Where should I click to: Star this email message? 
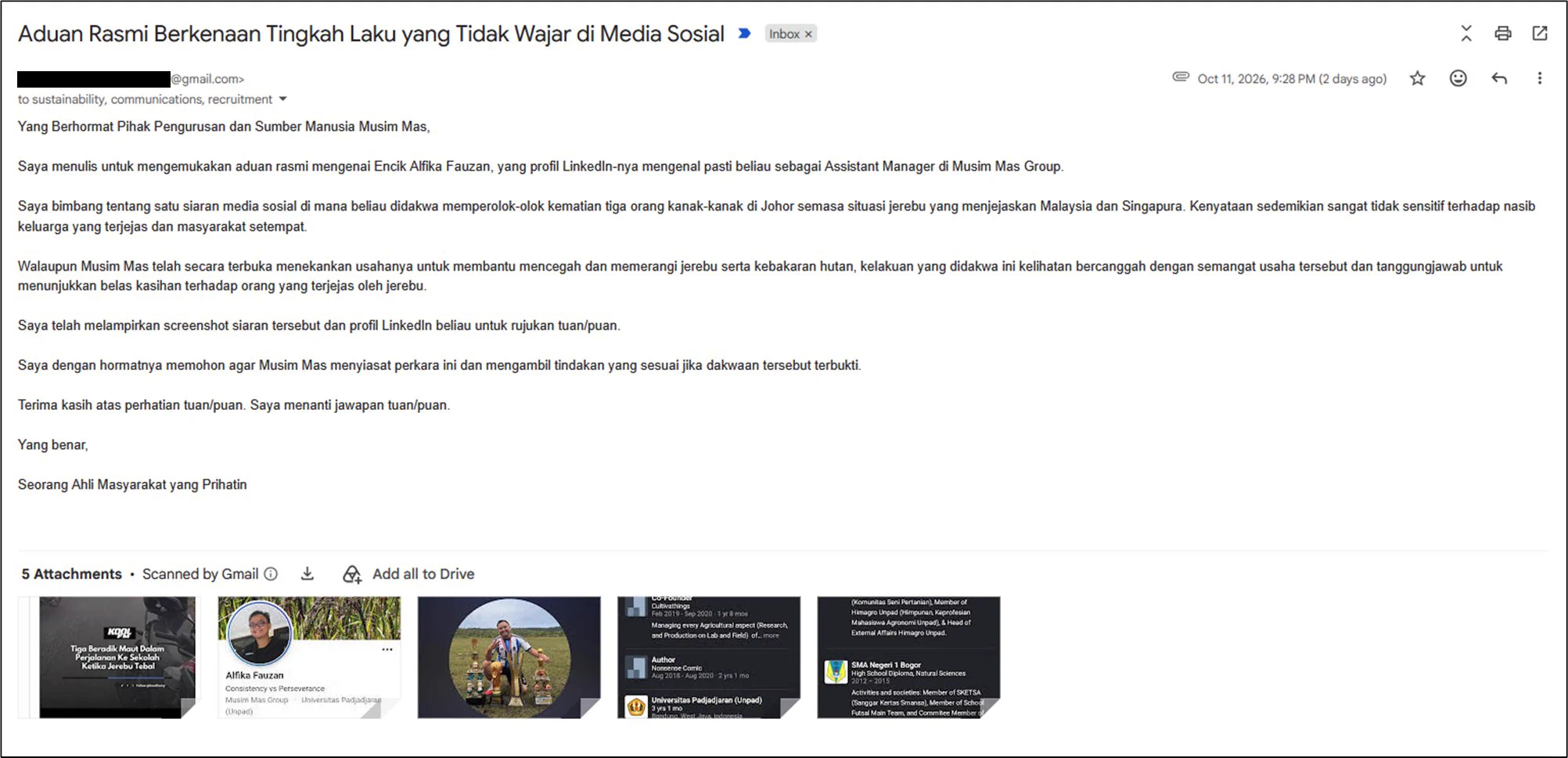coord(1417,78)
